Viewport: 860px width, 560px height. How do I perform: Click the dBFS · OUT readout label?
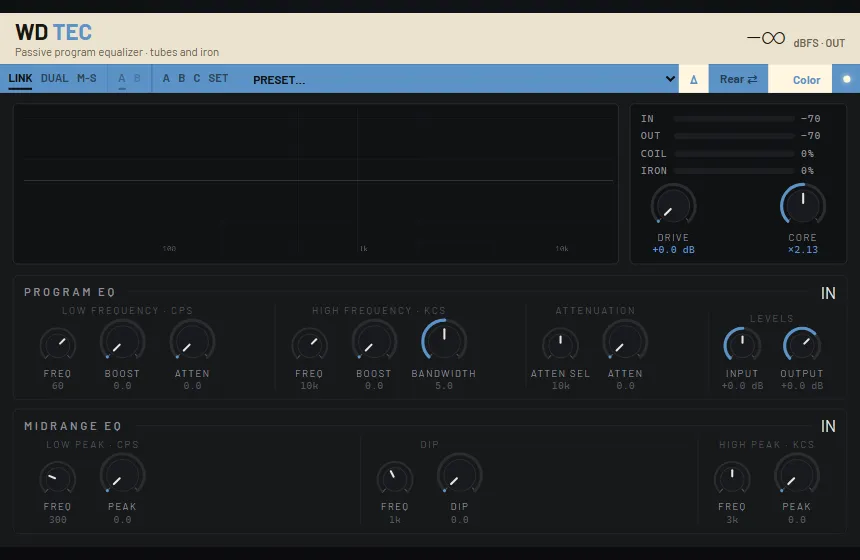click(x=819, y=43)
